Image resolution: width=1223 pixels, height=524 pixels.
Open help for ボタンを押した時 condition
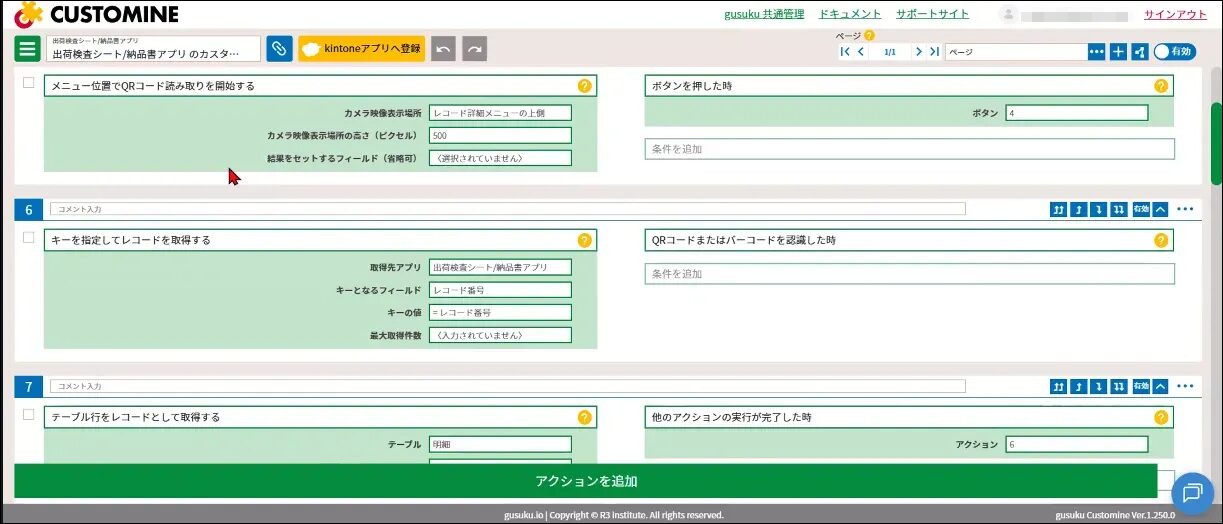pos(1161,86)
